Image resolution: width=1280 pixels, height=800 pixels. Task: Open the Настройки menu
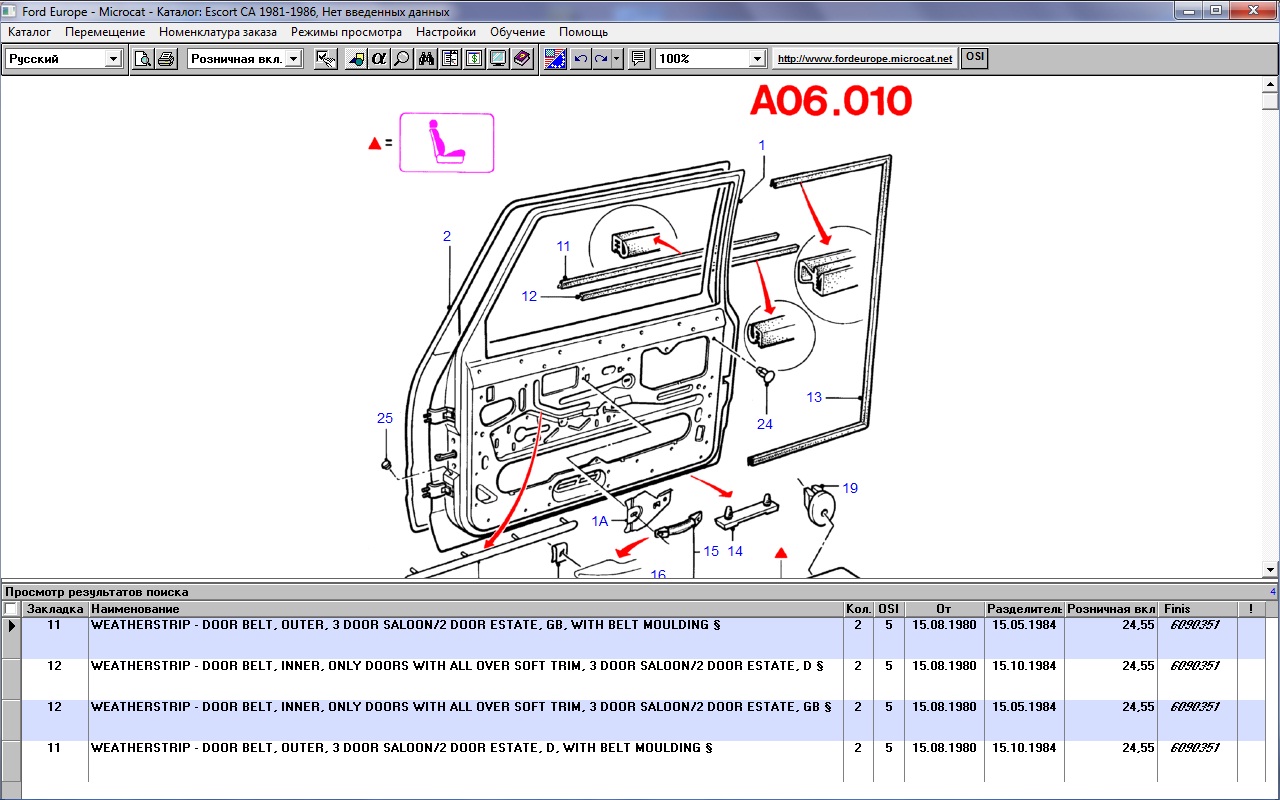446,32
